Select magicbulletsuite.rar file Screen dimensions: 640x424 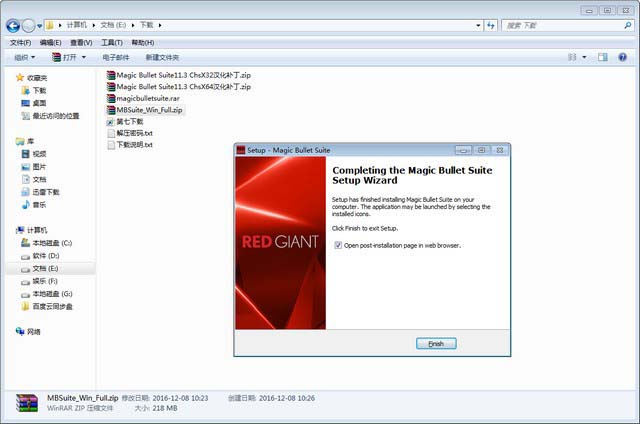click(143, 98)
